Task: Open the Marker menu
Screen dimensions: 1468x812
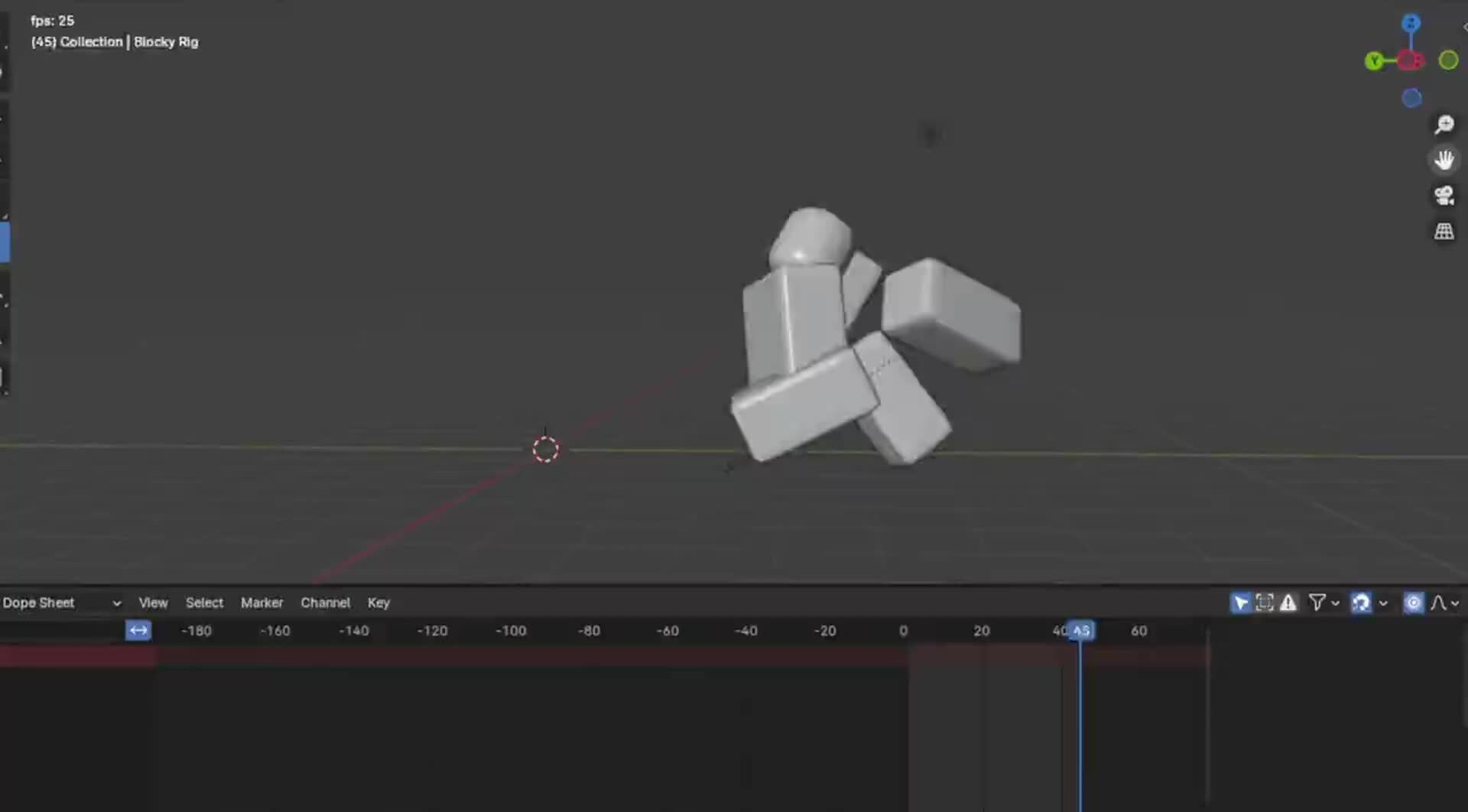Action: click(x=261, y=603)
